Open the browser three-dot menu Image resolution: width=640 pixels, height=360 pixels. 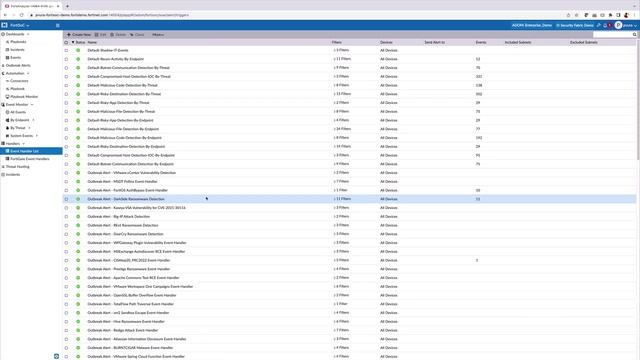[635, 15]
